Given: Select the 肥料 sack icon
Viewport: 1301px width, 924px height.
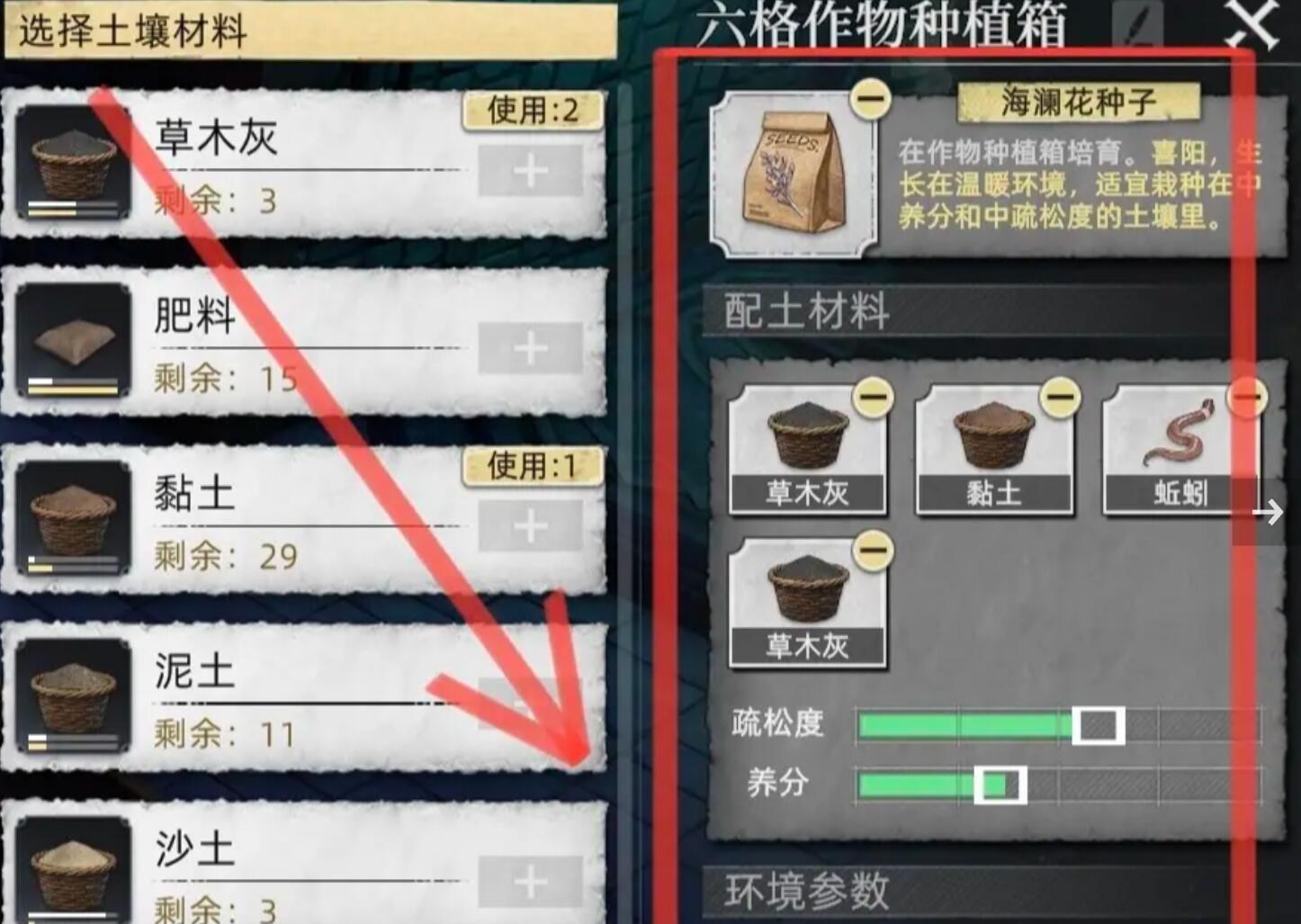Looking at the screenshot, I should (74, 341).
